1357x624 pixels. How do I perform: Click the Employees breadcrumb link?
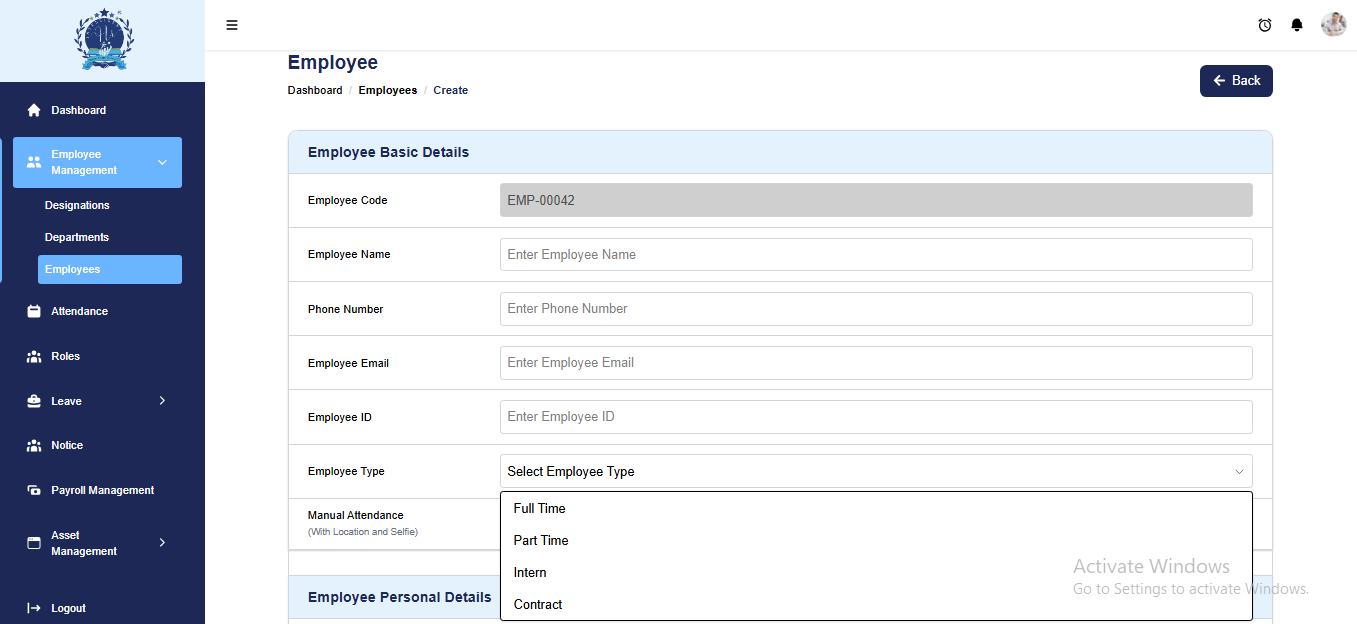click(388, 90)
